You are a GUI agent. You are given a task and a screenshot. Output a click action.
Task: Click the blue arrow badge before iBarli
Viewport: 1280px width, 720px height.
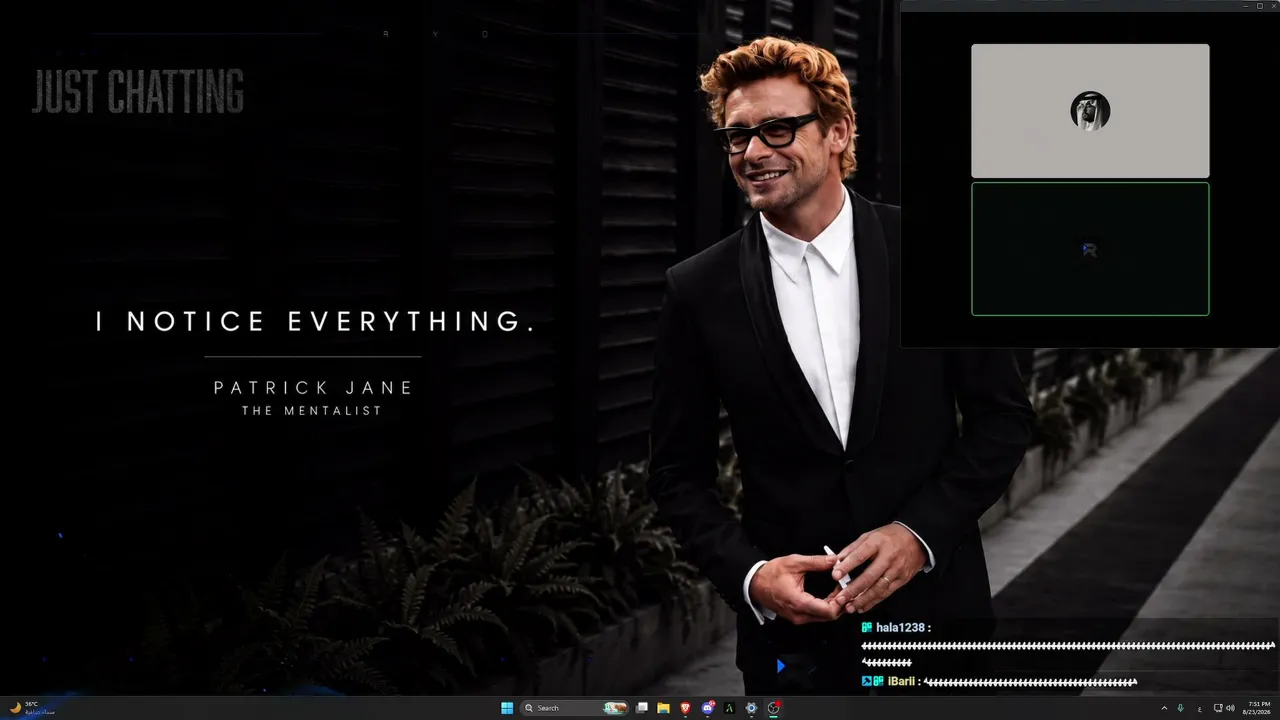click(x=867, y=682)
